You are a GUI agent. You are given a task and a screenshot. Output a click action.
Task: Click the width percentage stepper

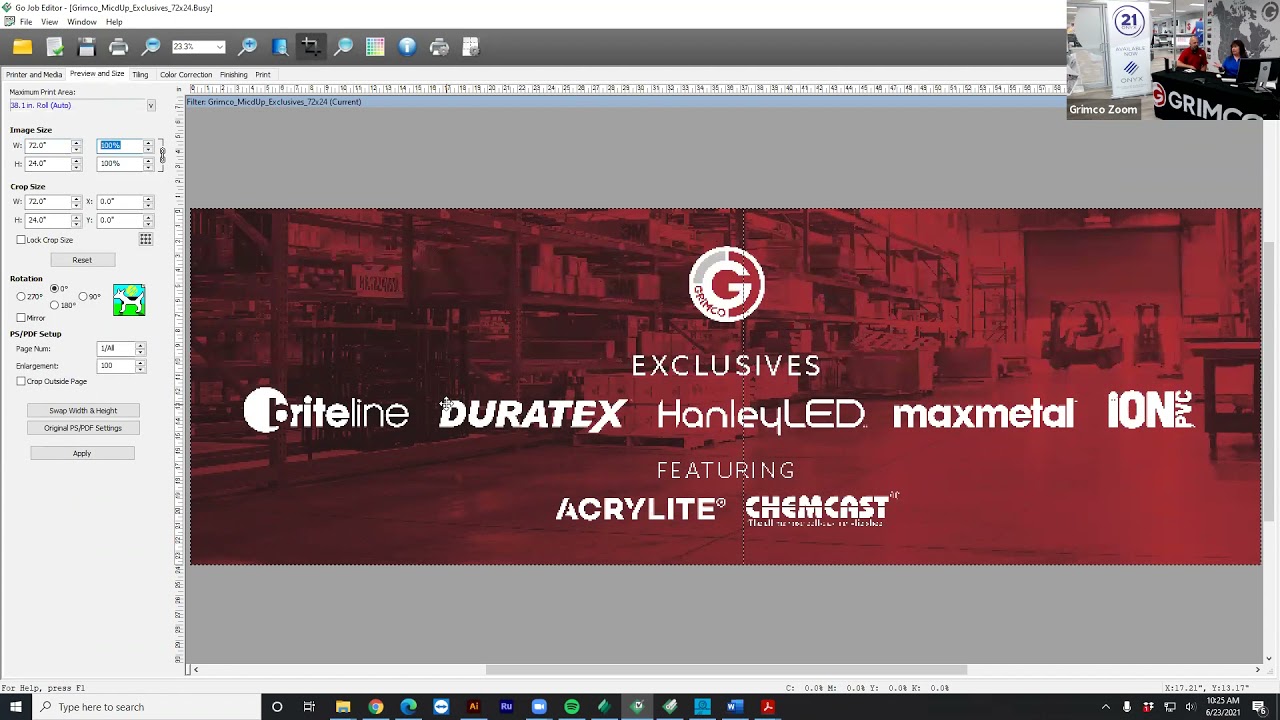pos(148,146)
